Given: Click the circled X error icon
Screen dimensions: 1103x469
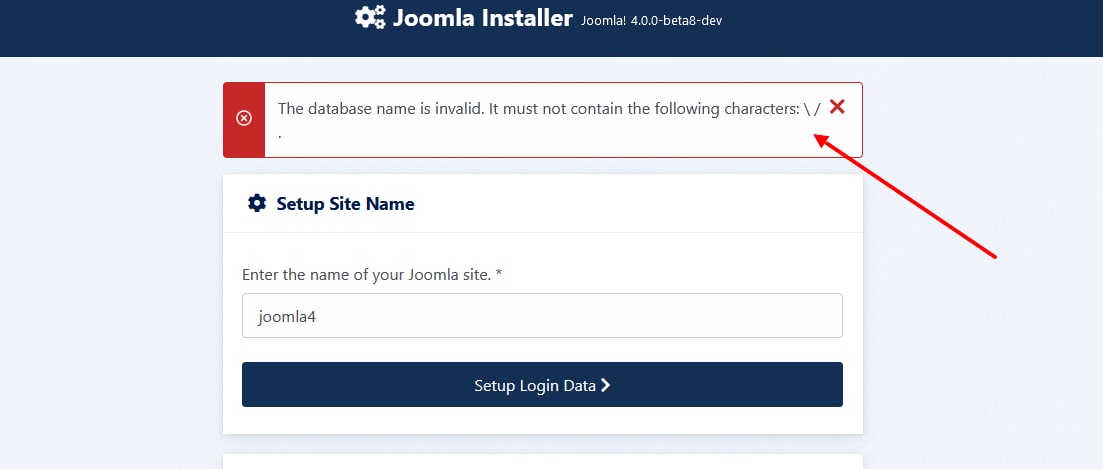Looking at the screenshot, I should click(244, 118).
